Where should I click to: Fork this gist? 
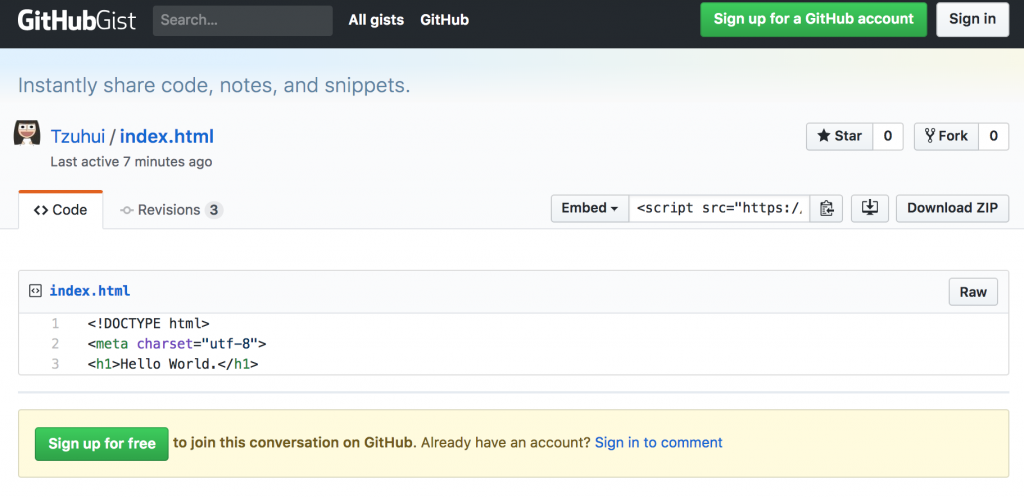click(945, 136)
